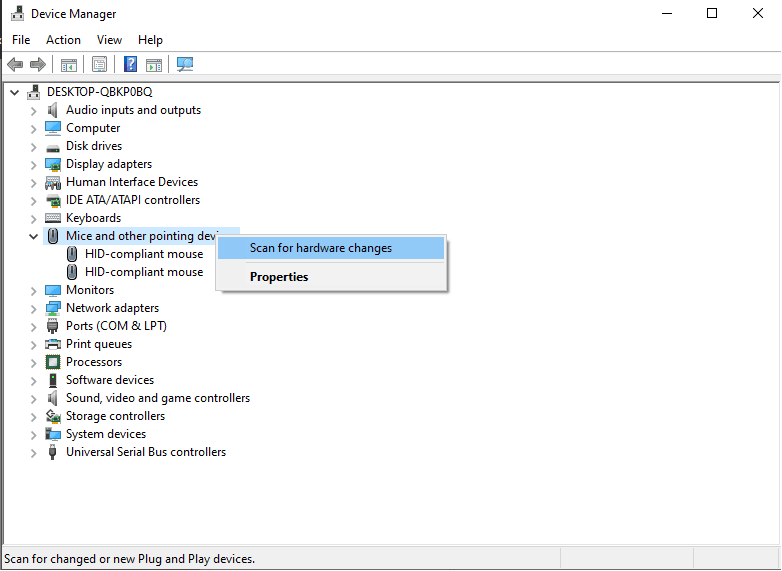This screenshot has width=782, height=571.
Task: Expand the Audio inputs and outputs node
Action: click(33, 110)
